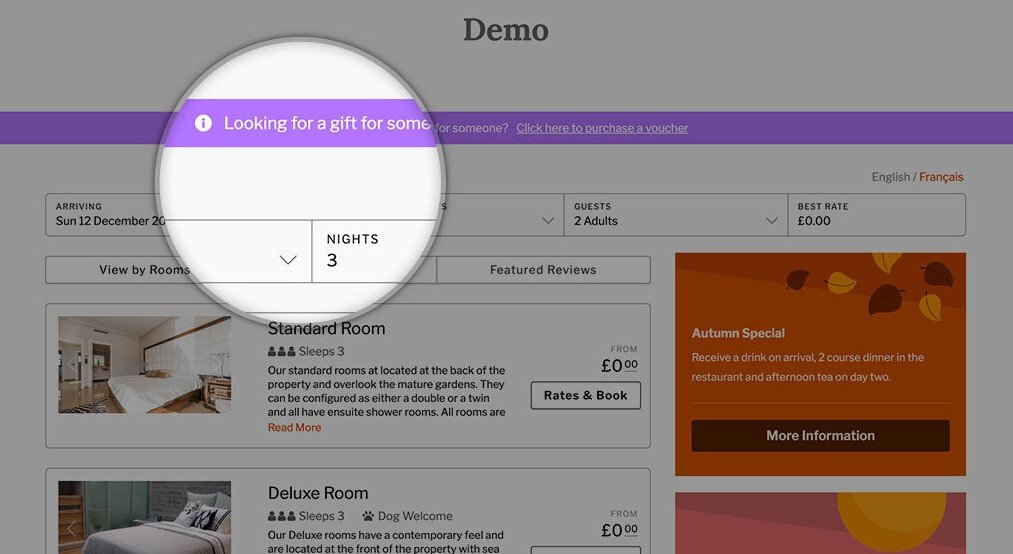This screenshot has width=1013, height=554.
Task: Click the Deluxe Room £0.00 from price
Action: tap(620, 529)
